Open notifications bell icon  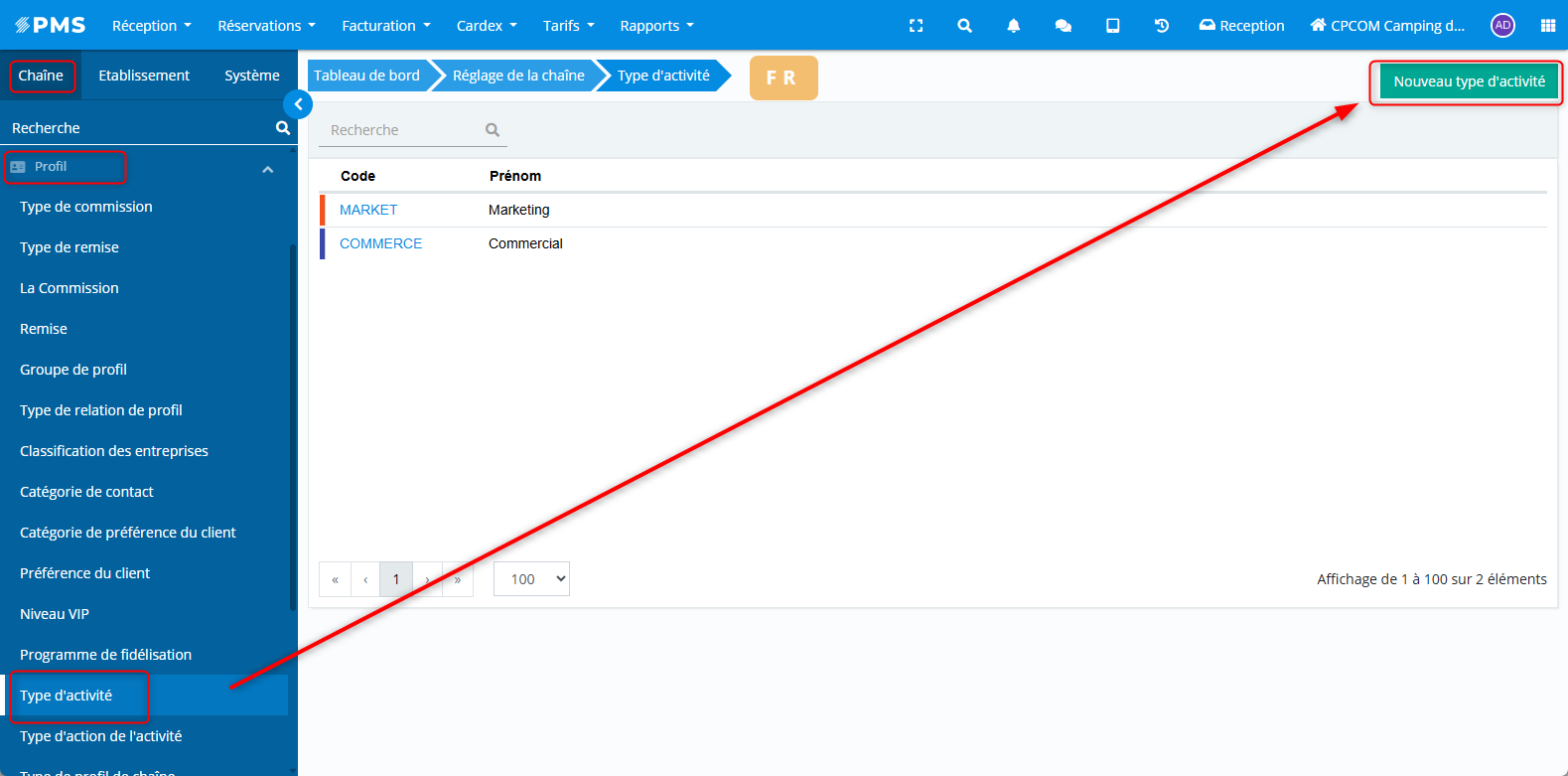pyautogui.click(x=1013, y=26)
